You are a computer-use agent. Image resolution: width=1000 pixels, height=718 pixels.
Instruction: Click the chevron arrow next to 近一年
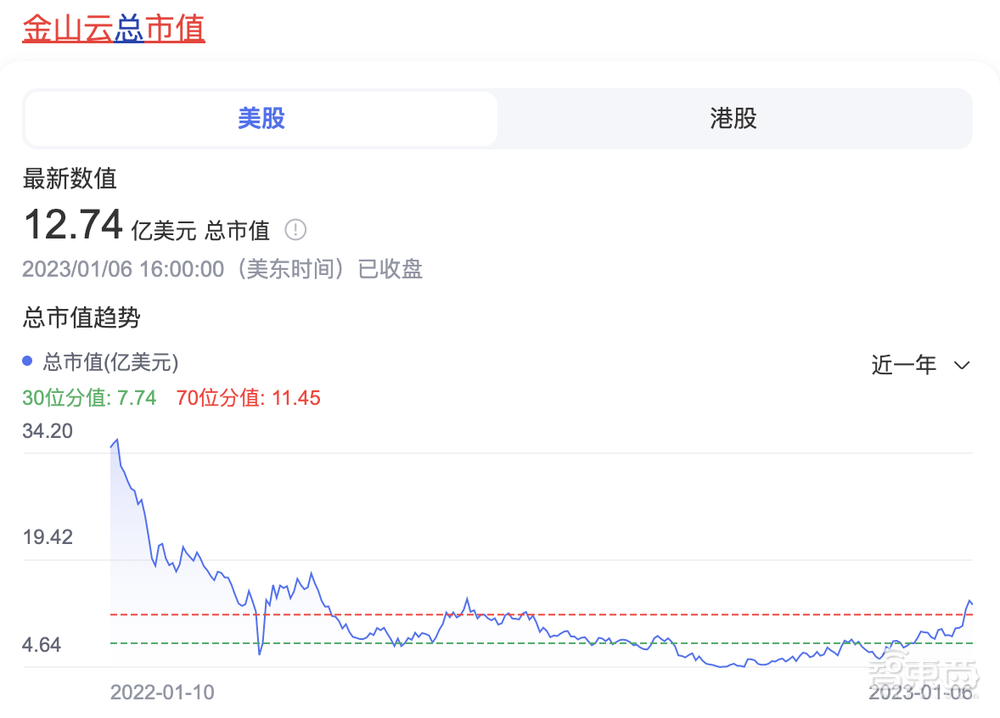click(x=961, y=366)
